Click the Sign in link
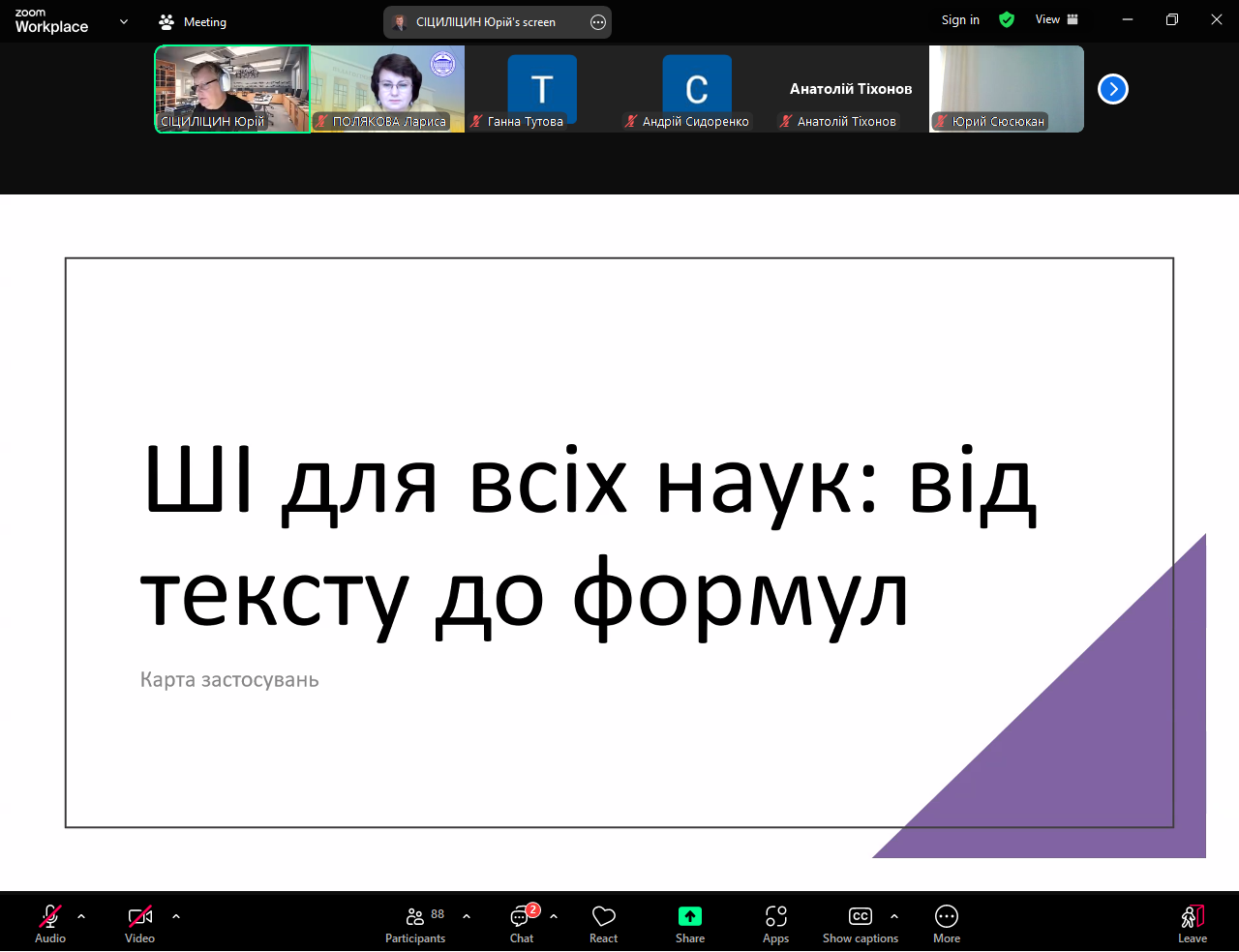Image resolution: width=1239 pixels, height=952 pixels. (x=960, y=19)
